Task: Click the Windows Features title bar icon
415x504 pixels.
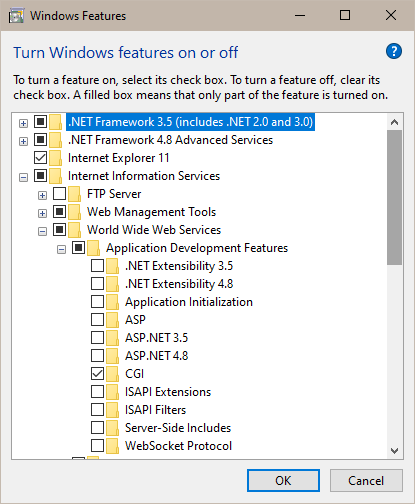Action: coord(16,16)
